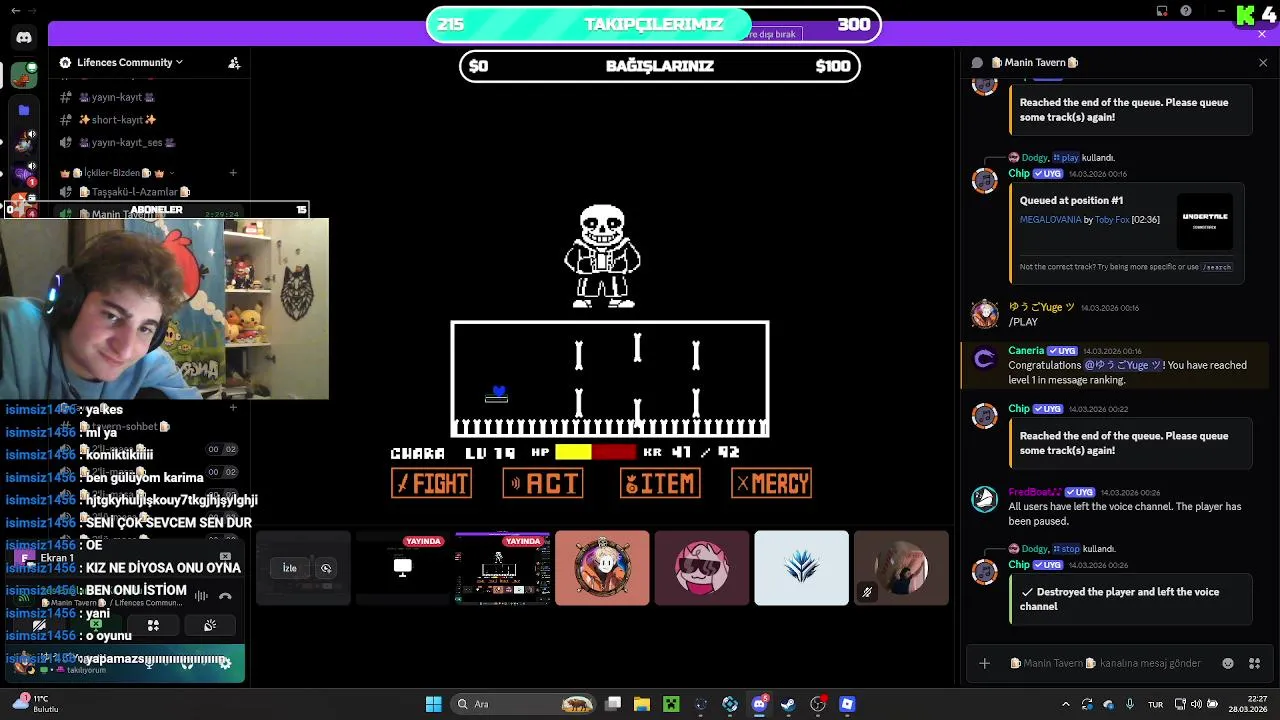Open the Minecraft creeper taskbar icon
This screenshot has width=1280, height=720.
click(x=671, y=704)
